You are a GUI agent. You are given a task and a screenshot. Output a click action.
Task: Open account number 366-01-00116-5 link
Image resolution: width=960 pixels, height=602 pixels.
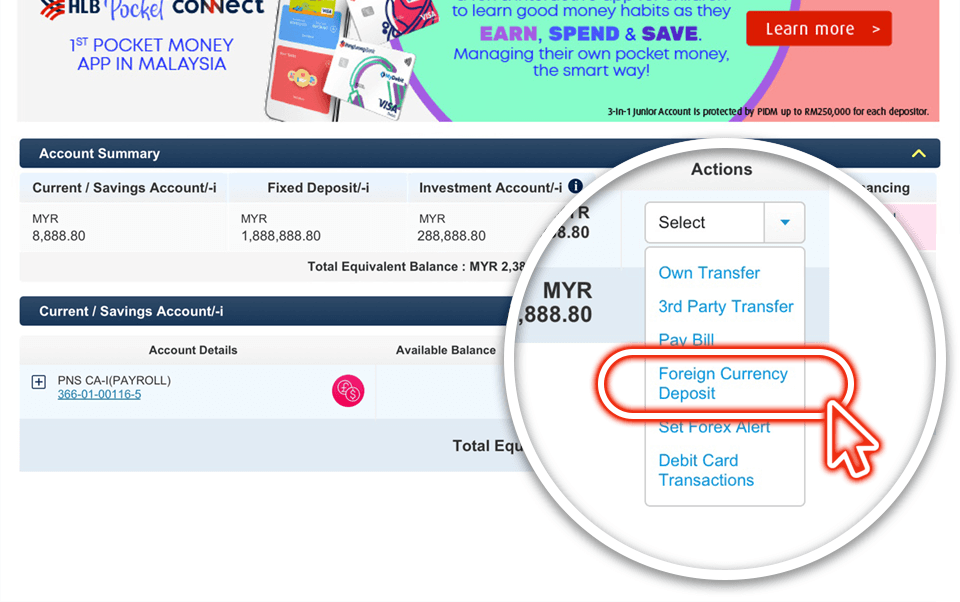(x=99, y=394)
